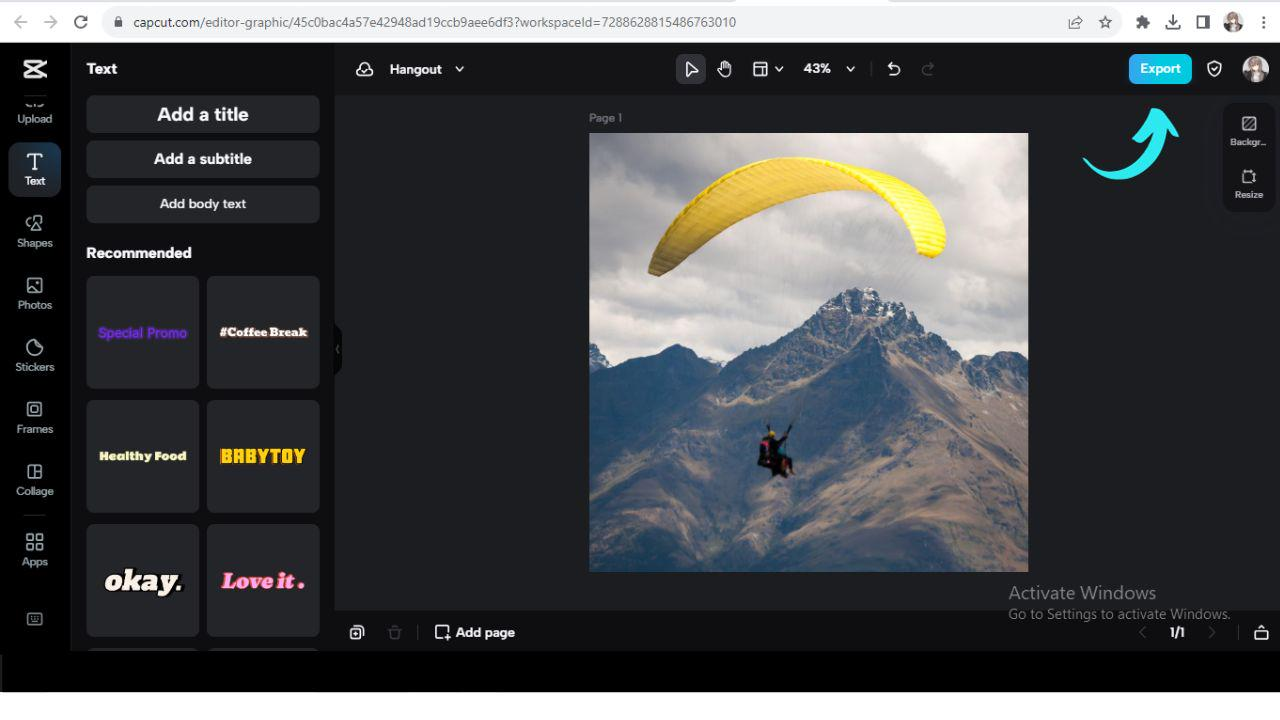This screenshot has width=1280, height=720.
Task: Open the Photos panel
Action: [x=34, y=293]
